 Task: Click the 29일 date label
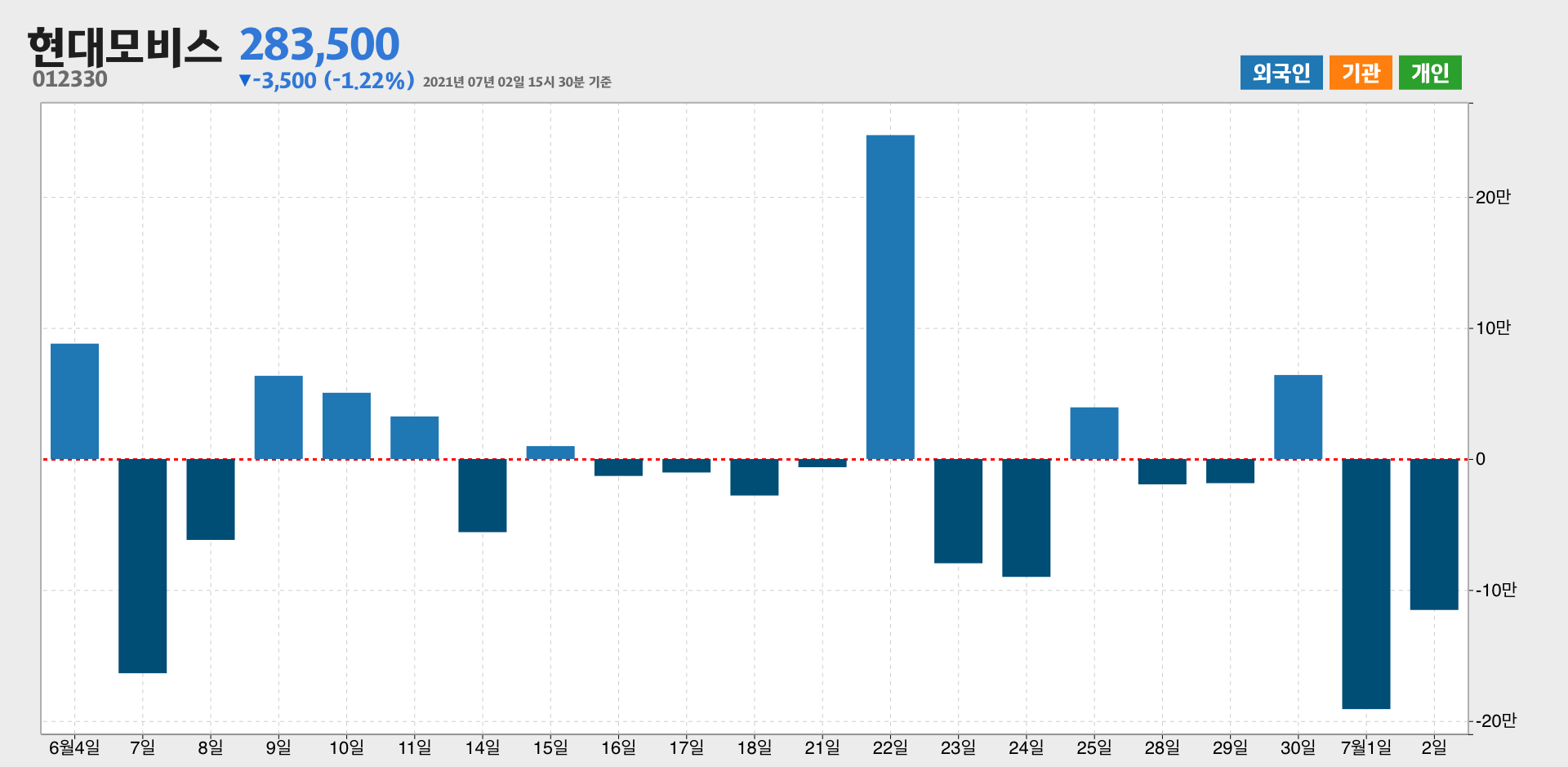point(1230,747)
